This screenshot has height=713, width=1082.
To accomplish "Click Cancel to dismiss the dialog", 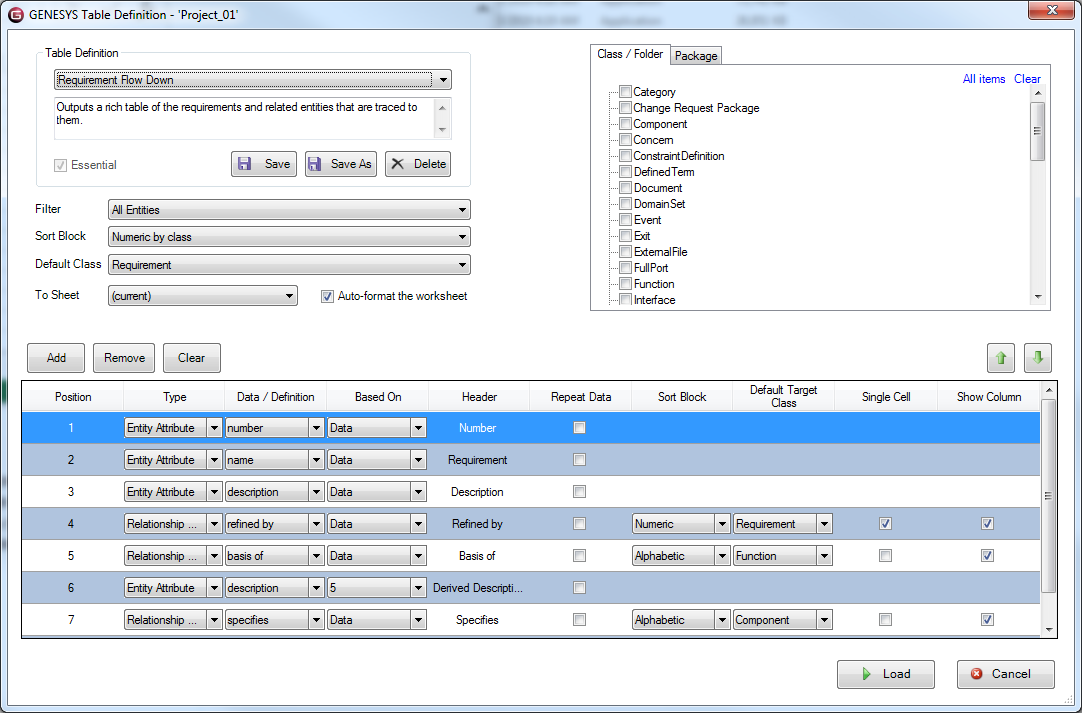I will pos(1005,674).
